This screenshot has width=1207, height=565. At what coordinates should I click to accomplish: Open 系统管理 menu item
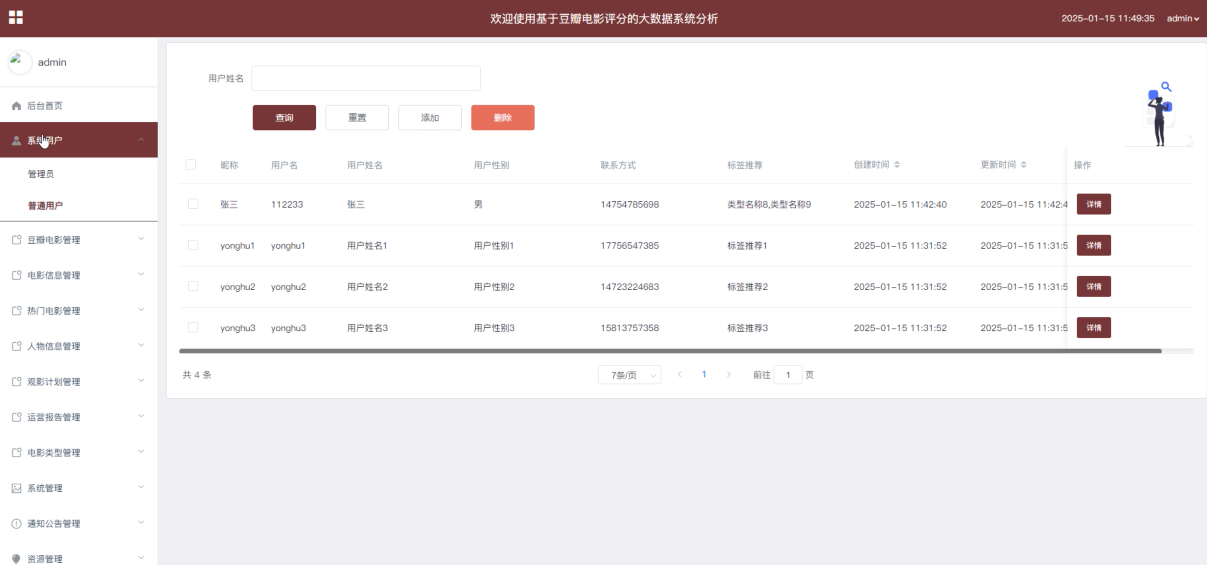tap(79, 488)
